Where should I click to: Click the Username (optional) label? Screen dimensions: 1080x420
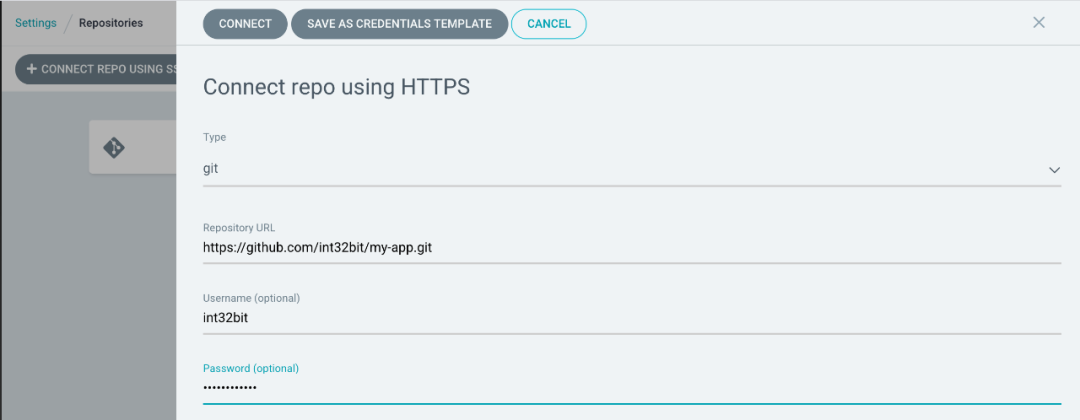tap(251, 298)
